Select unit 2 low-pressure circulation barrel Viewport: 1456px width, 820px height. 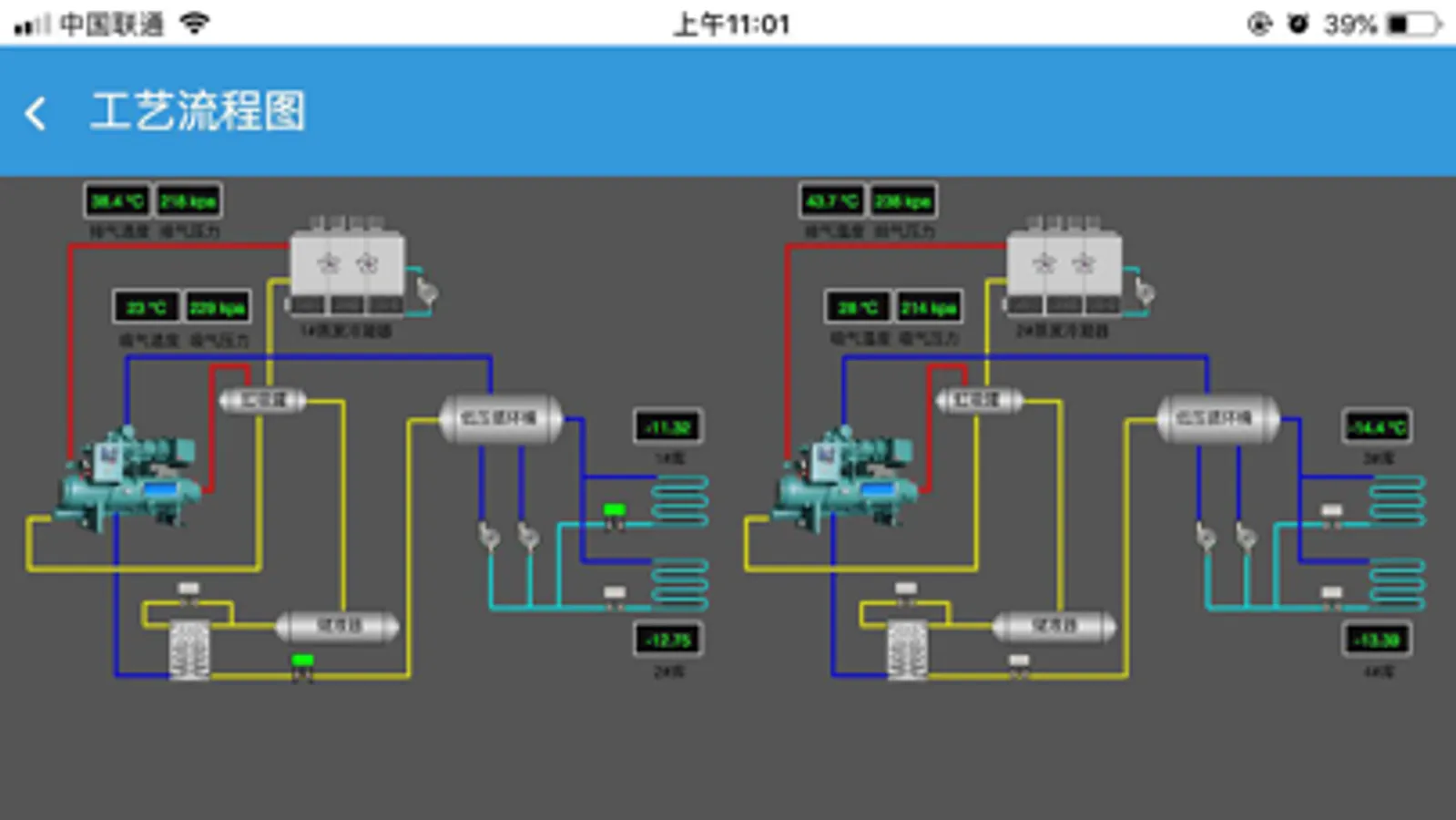pos(1217,418)
